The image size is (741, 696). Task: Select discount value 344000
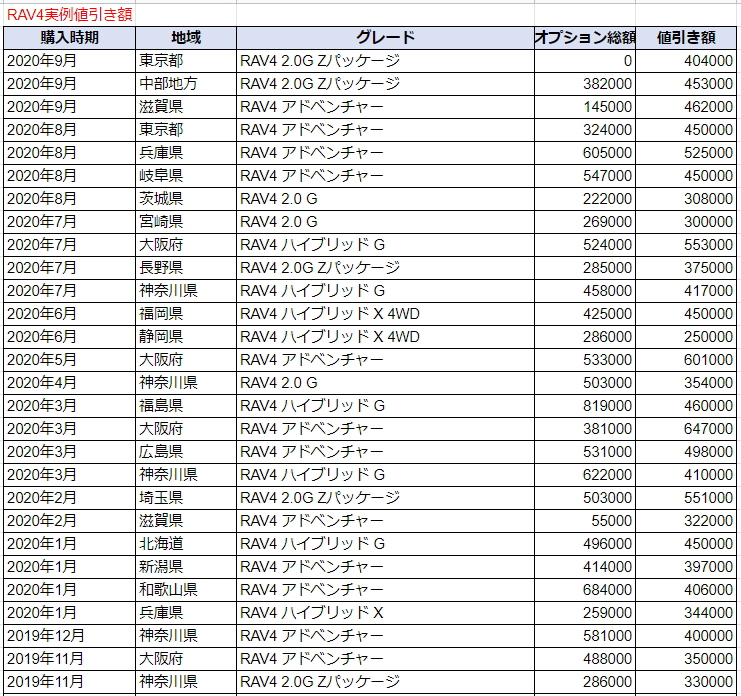pos(686,613)
